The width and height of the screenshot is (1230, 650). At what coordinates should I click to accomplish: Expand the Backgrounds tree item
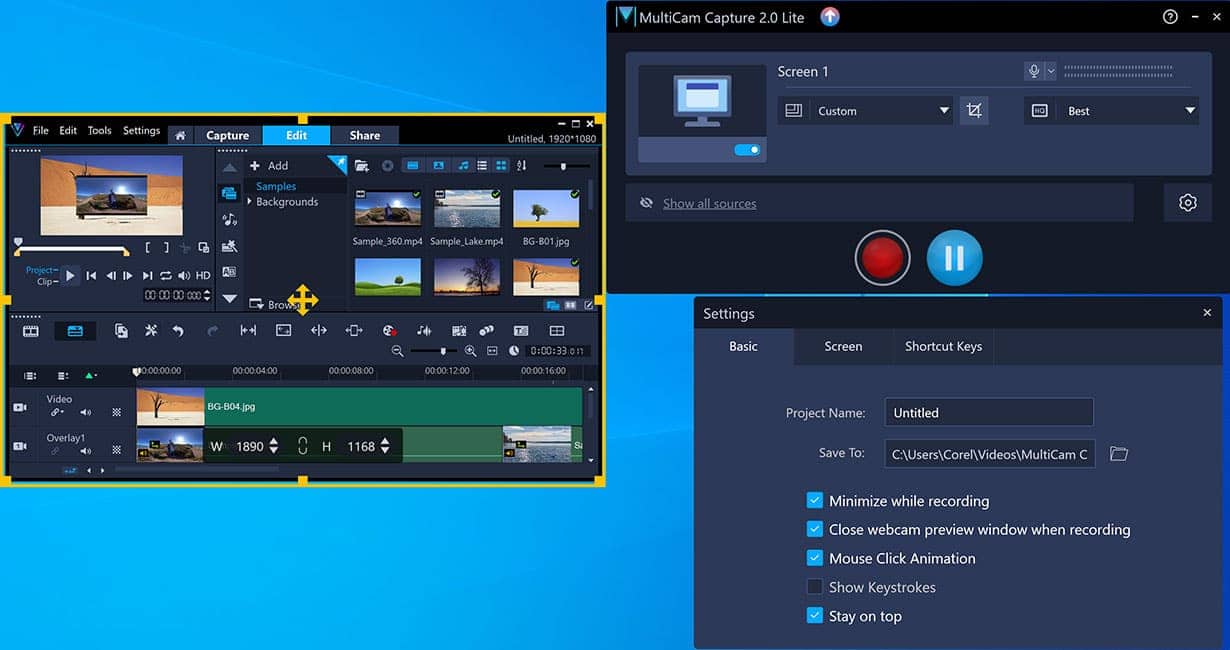point(250,202)
